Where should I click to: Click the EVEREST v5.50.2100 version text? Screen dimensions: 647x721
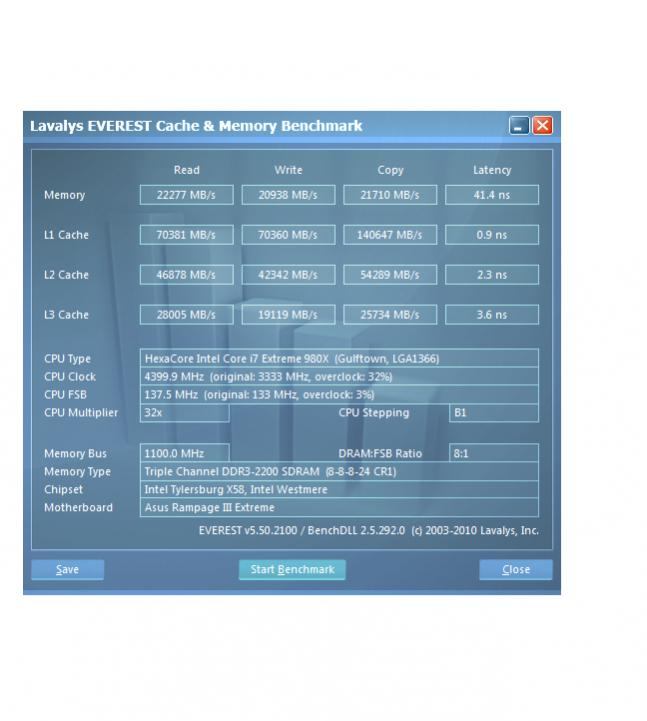pyautogui.click(x=368, y=531)
